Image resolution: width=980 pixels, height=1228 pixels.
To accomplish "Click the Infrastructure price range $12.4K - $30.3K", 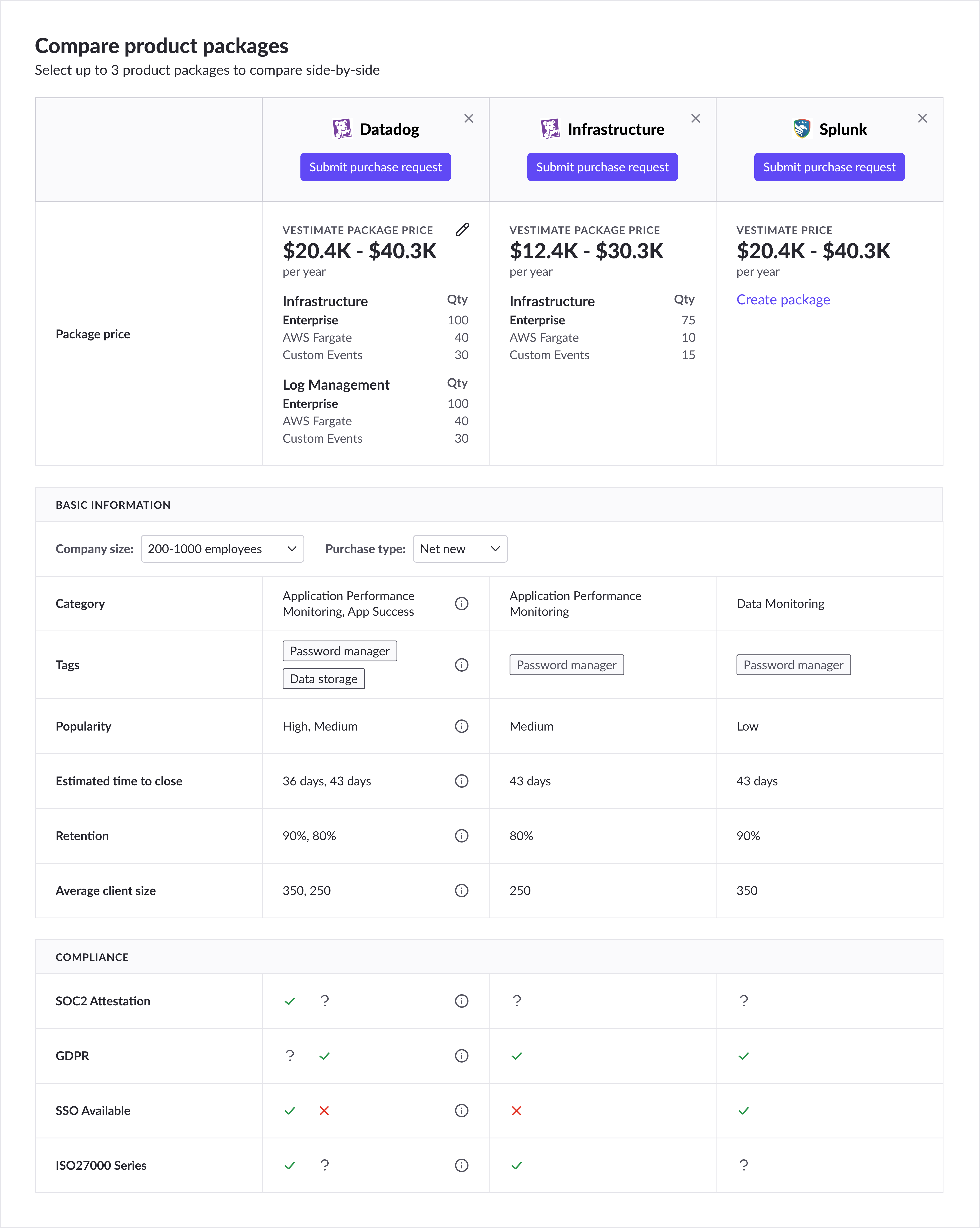I will tap(587, 251).
